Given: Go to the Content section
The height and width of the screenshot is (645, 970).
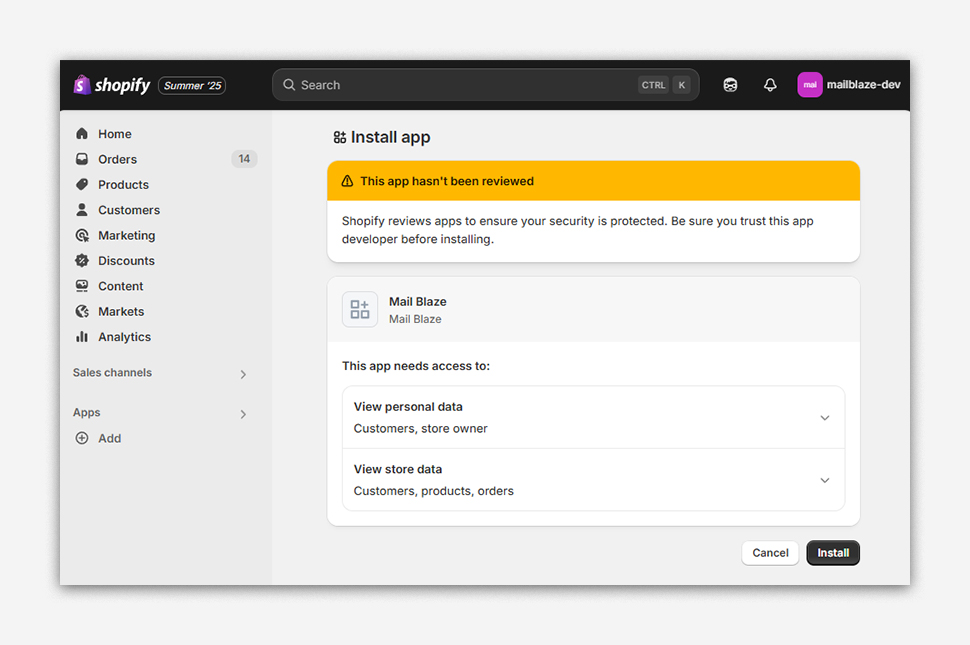Looking at the screenshot, I should tap(121, 286).
